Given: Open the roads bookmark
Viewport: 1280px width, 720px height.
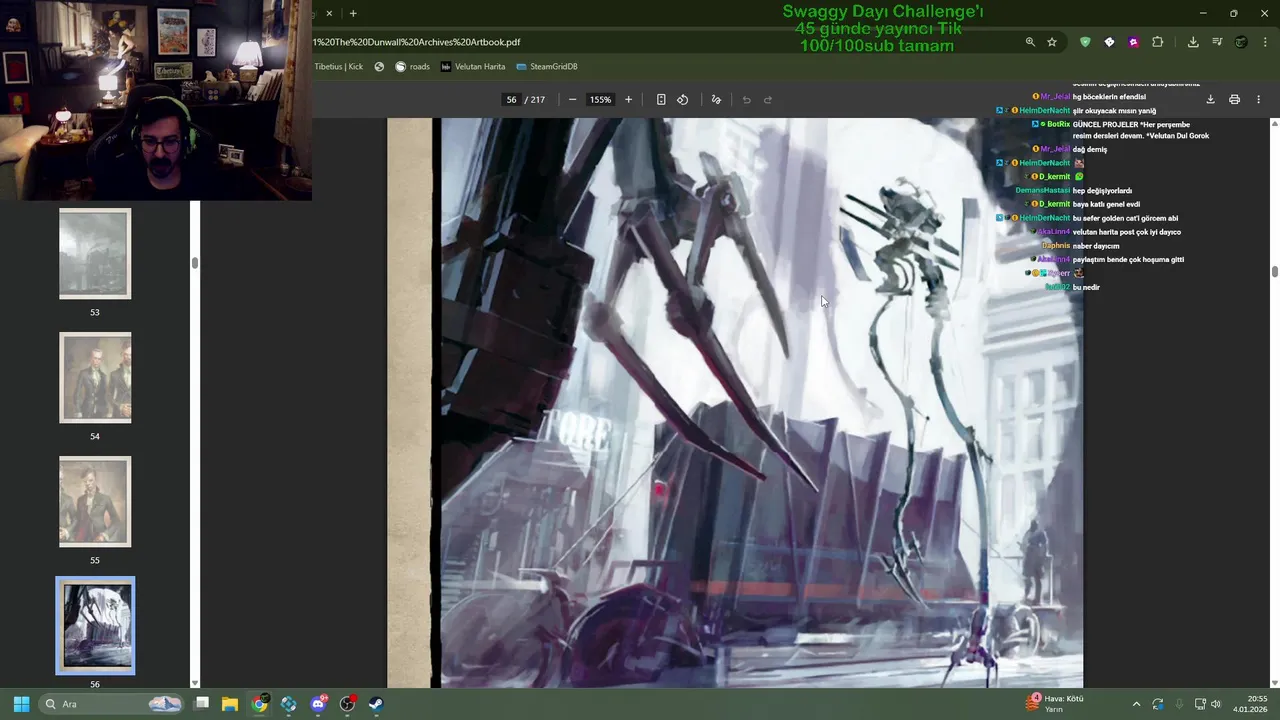Looking at the screenshot, I should [x=412, y=66].
